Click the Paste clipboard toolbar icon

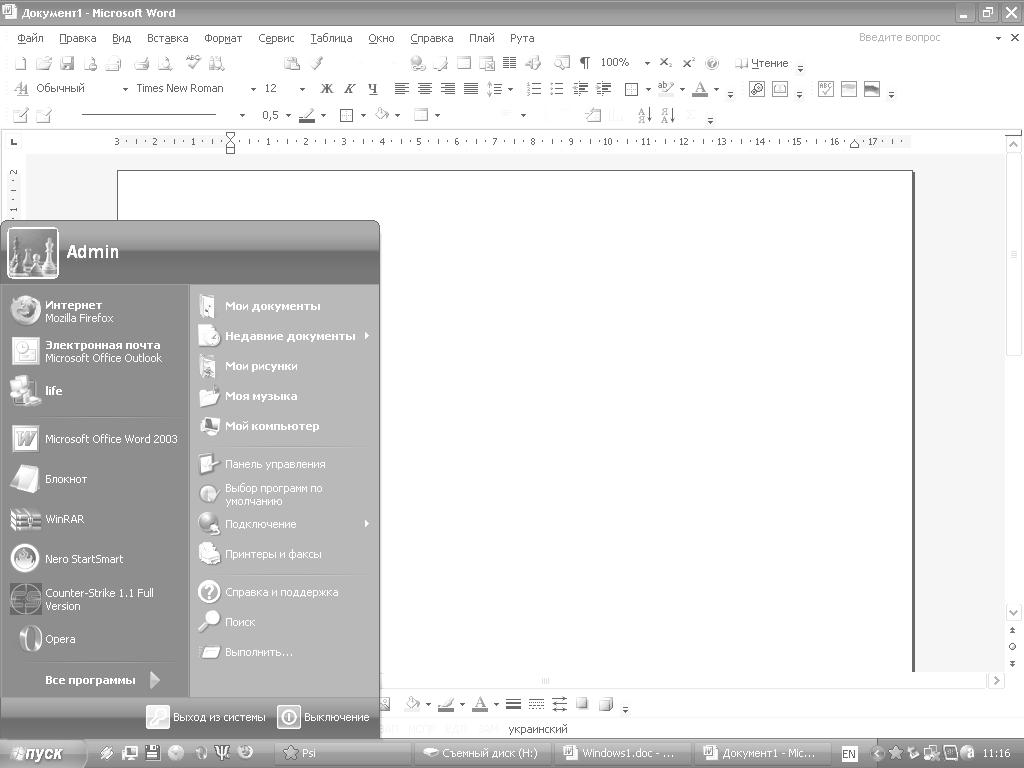(292, 63)
